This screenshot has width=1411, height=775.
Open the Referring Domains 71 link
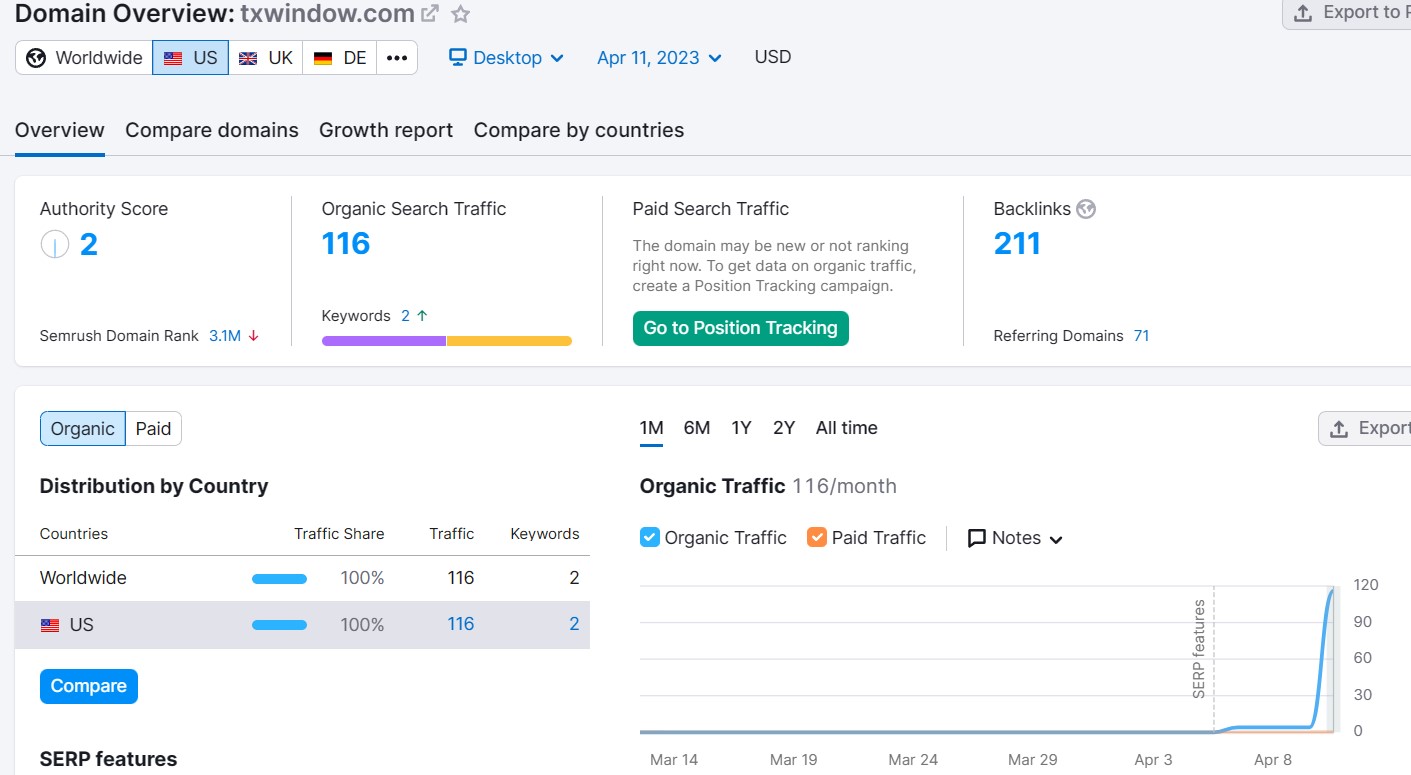pos(1141,336)
